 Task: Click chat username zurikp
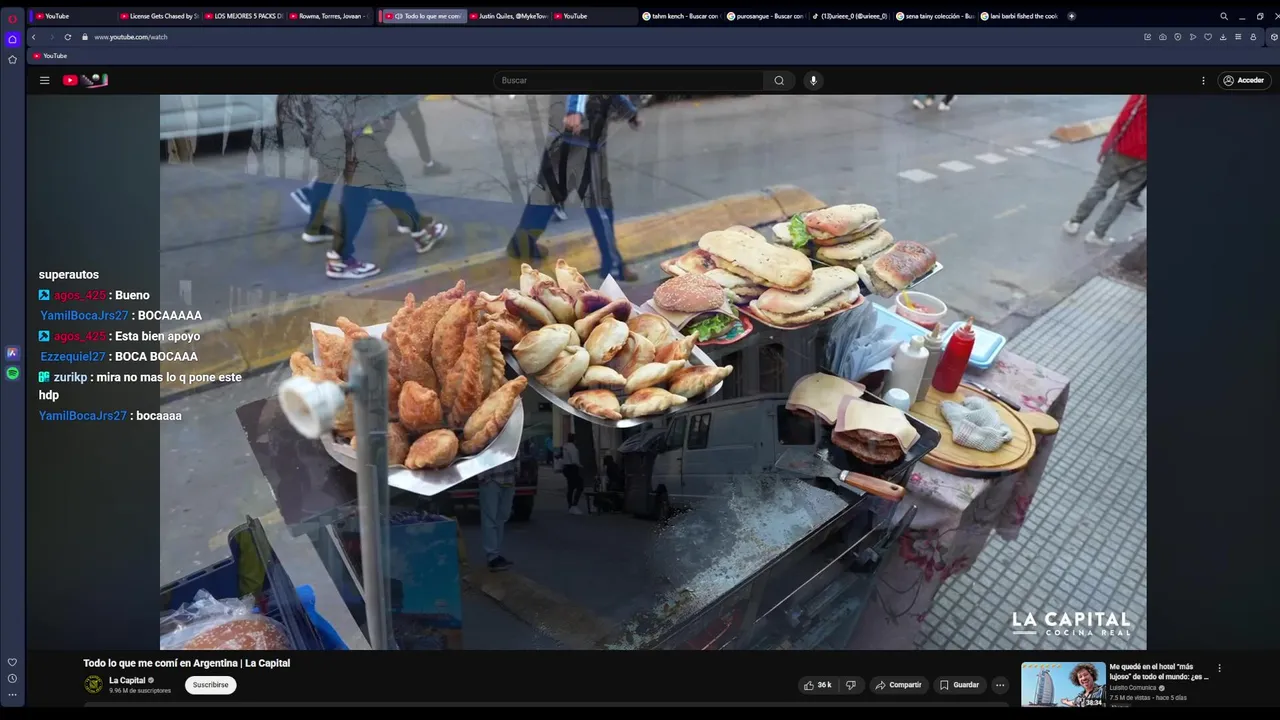coord(70,377)
